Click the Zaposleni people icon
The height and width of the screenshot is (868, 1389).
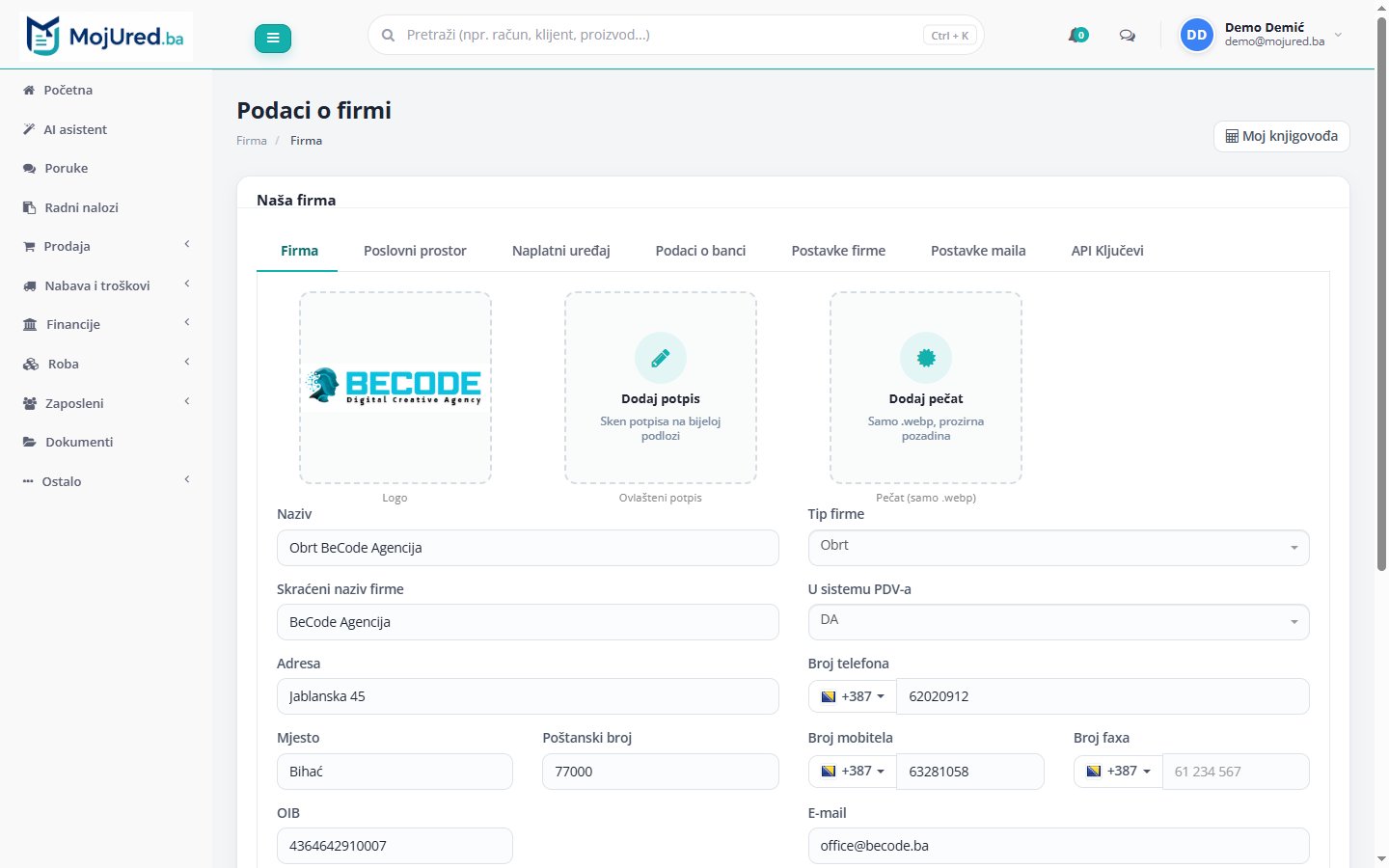coord(30,403)
